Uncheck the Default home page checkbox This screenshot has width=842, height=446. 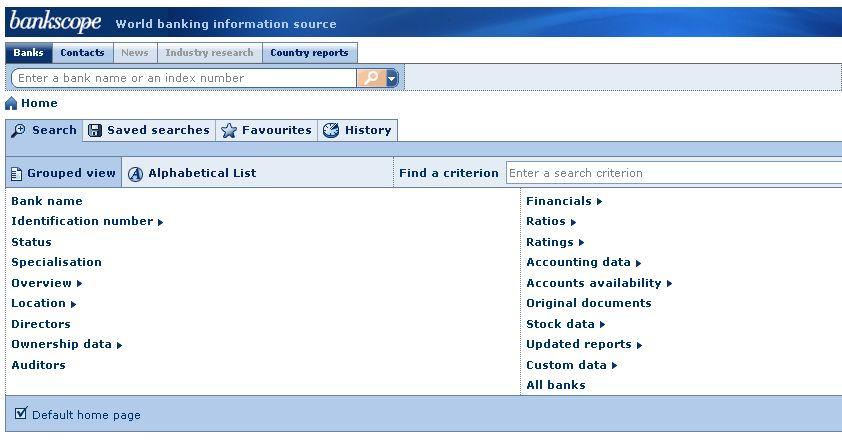click(x=21, y=413)
